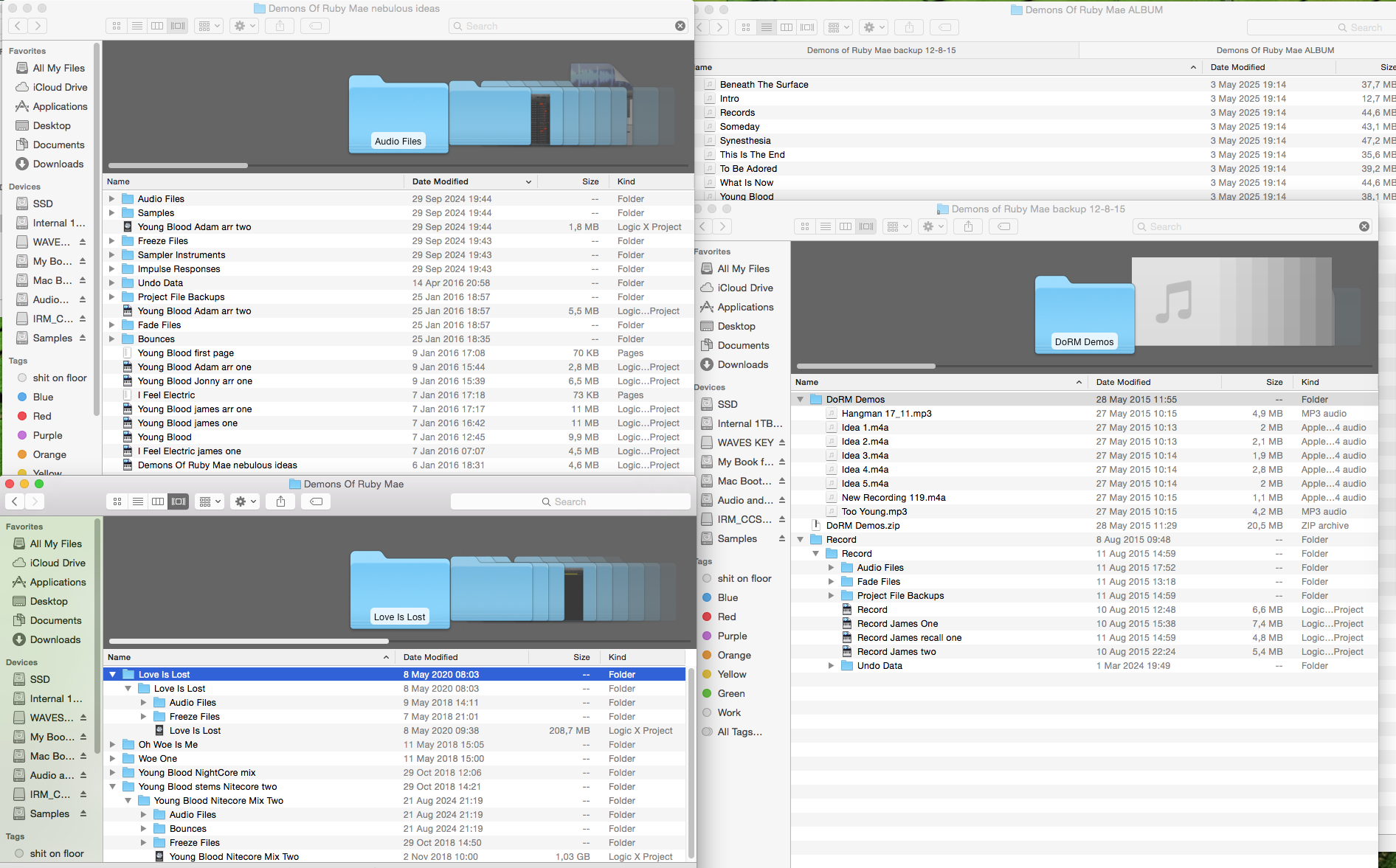Switch nebulous ideas window to icon view
This screenshot has width=1396, height=868.
pos(117,26)
